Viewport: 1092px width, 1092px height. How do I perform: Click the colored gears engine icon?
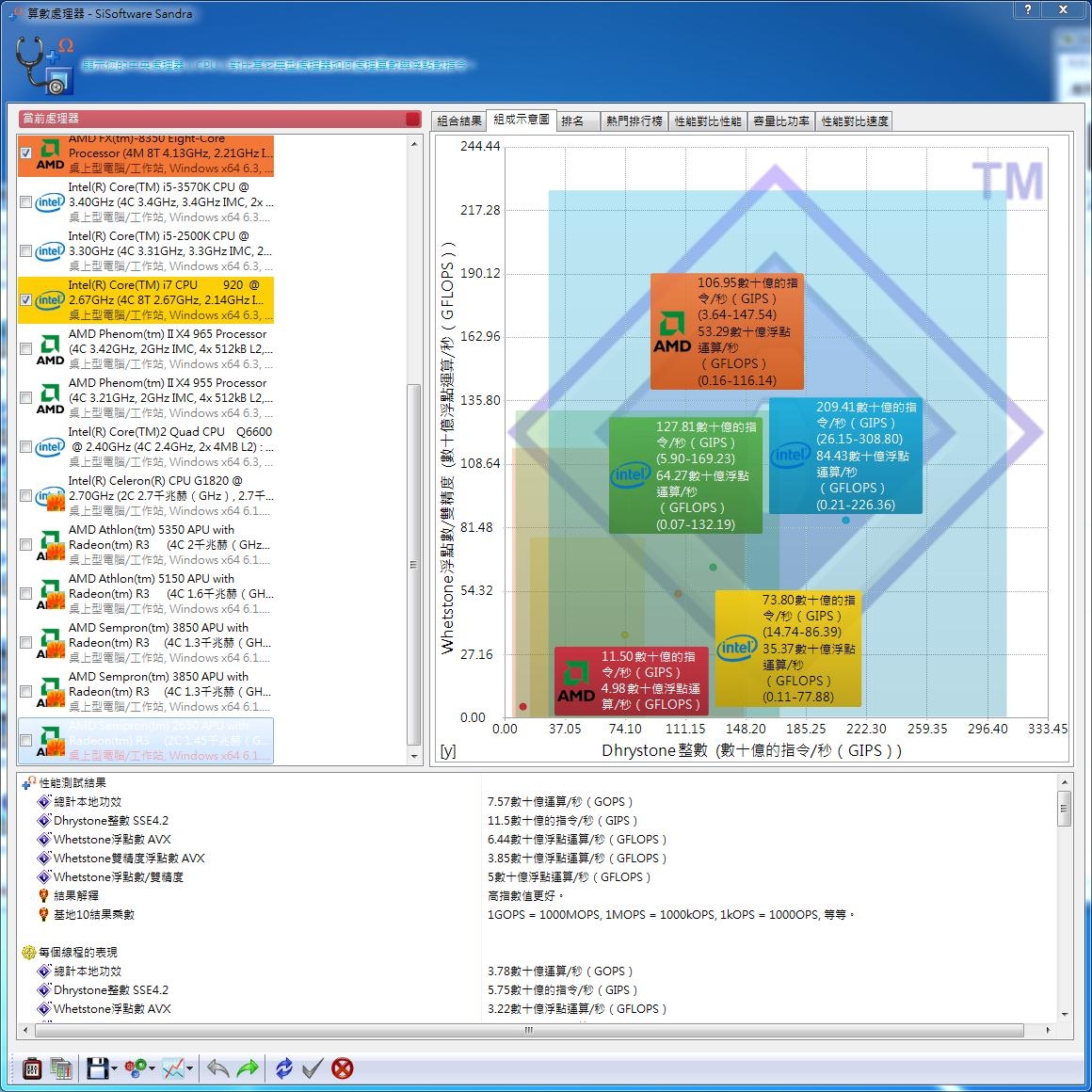(136, 1068)
